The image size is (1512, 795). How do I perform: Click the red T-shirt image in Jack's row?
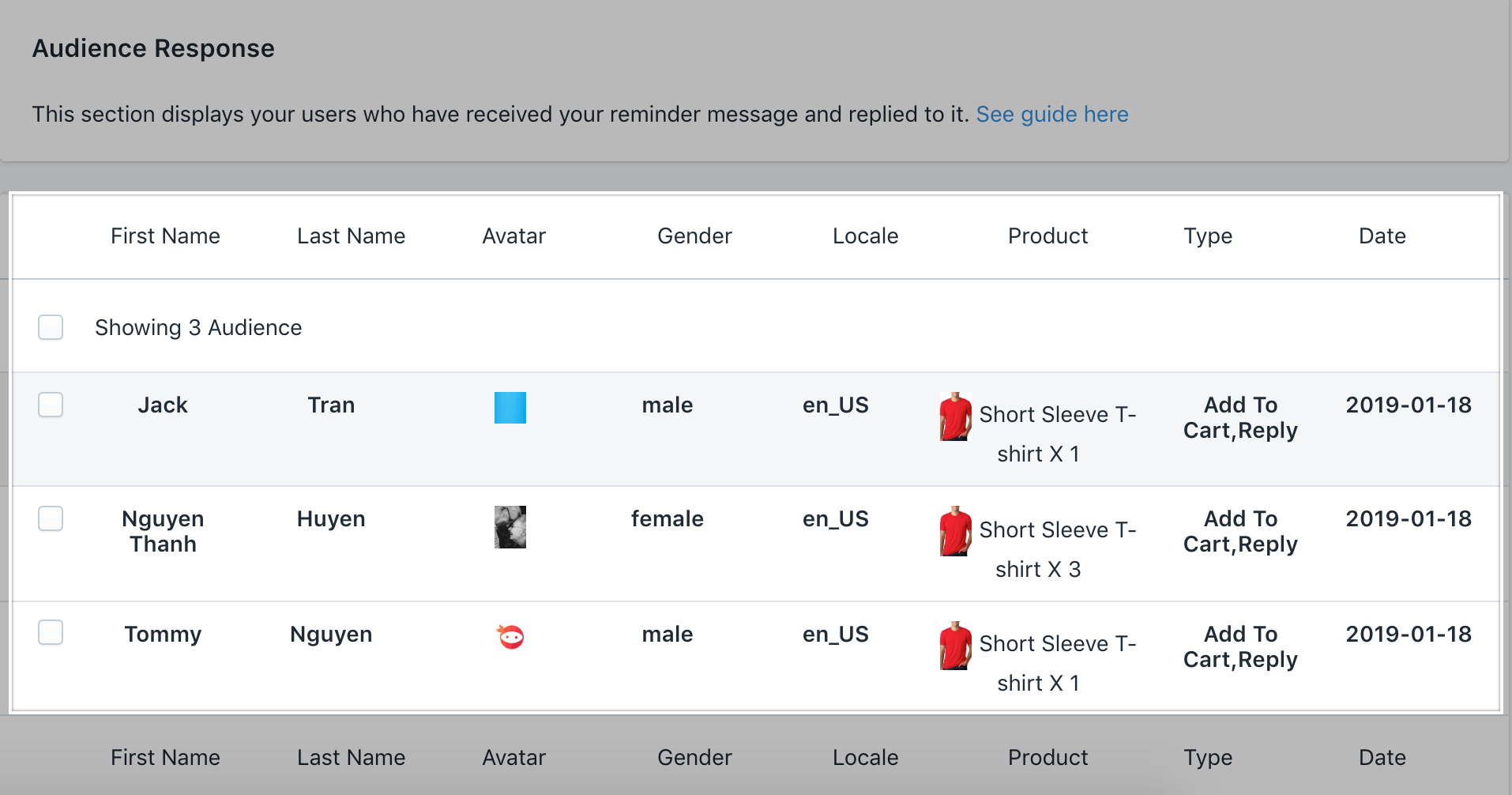click(955, 416)
